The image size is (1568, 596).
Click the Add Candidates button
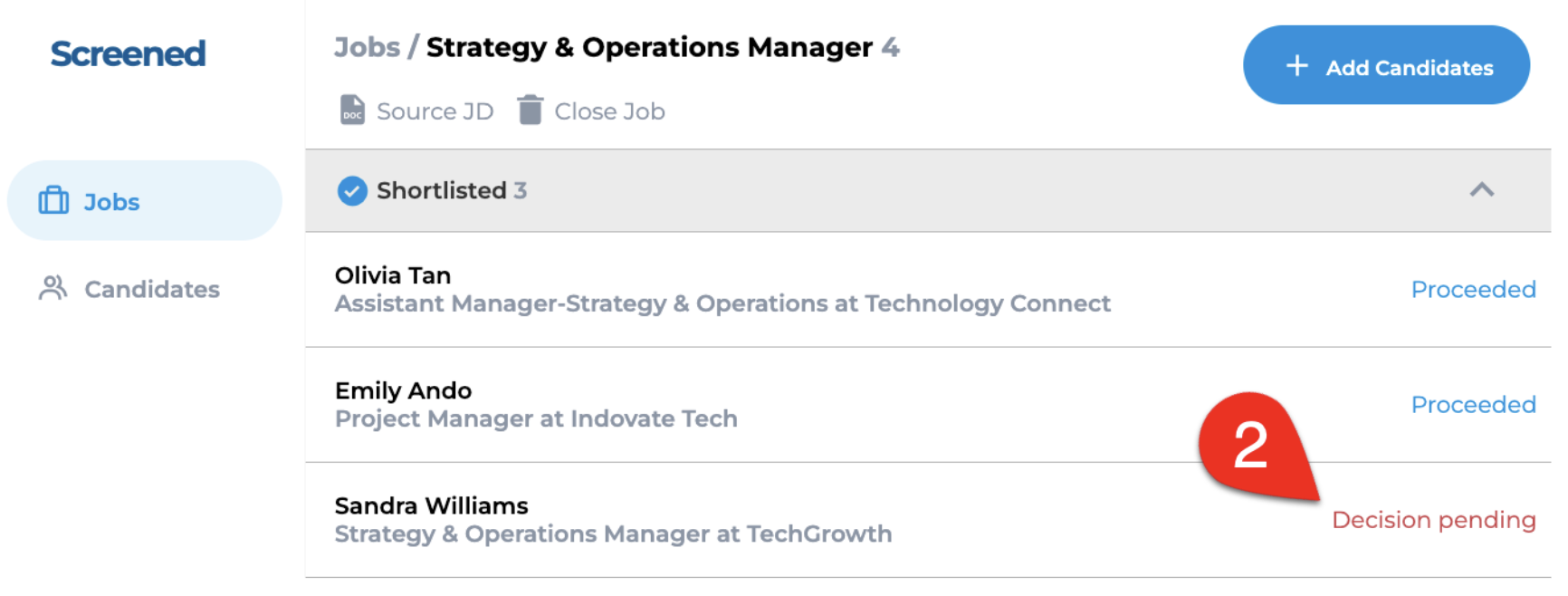click(x=1386, y=65)
